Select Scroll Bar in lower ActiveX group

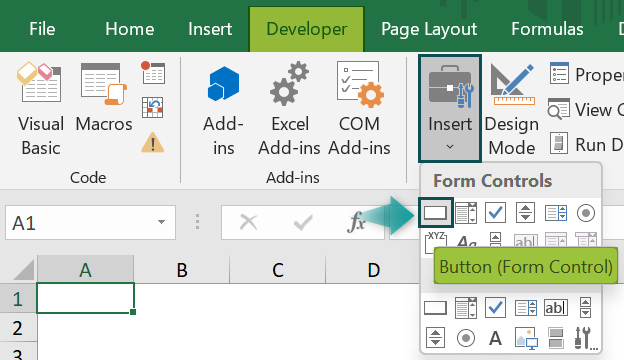(585, 308)
